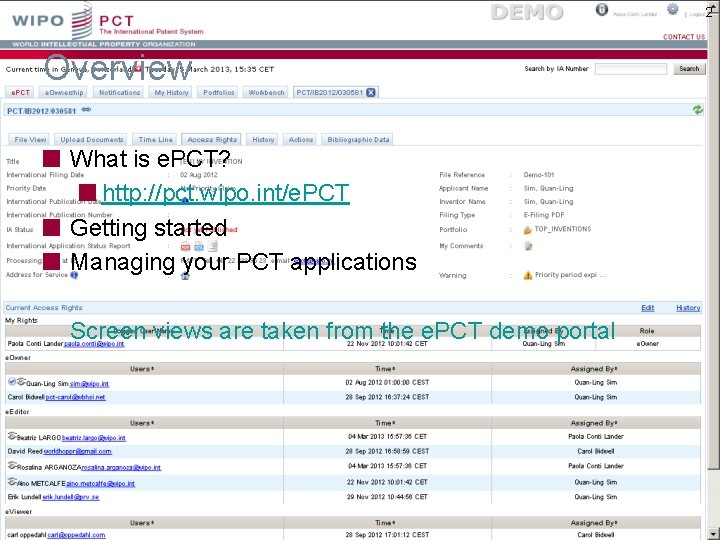The image size is (720, 540).
Task: Focus the Search by IA Number field
Action: (631, 69)
